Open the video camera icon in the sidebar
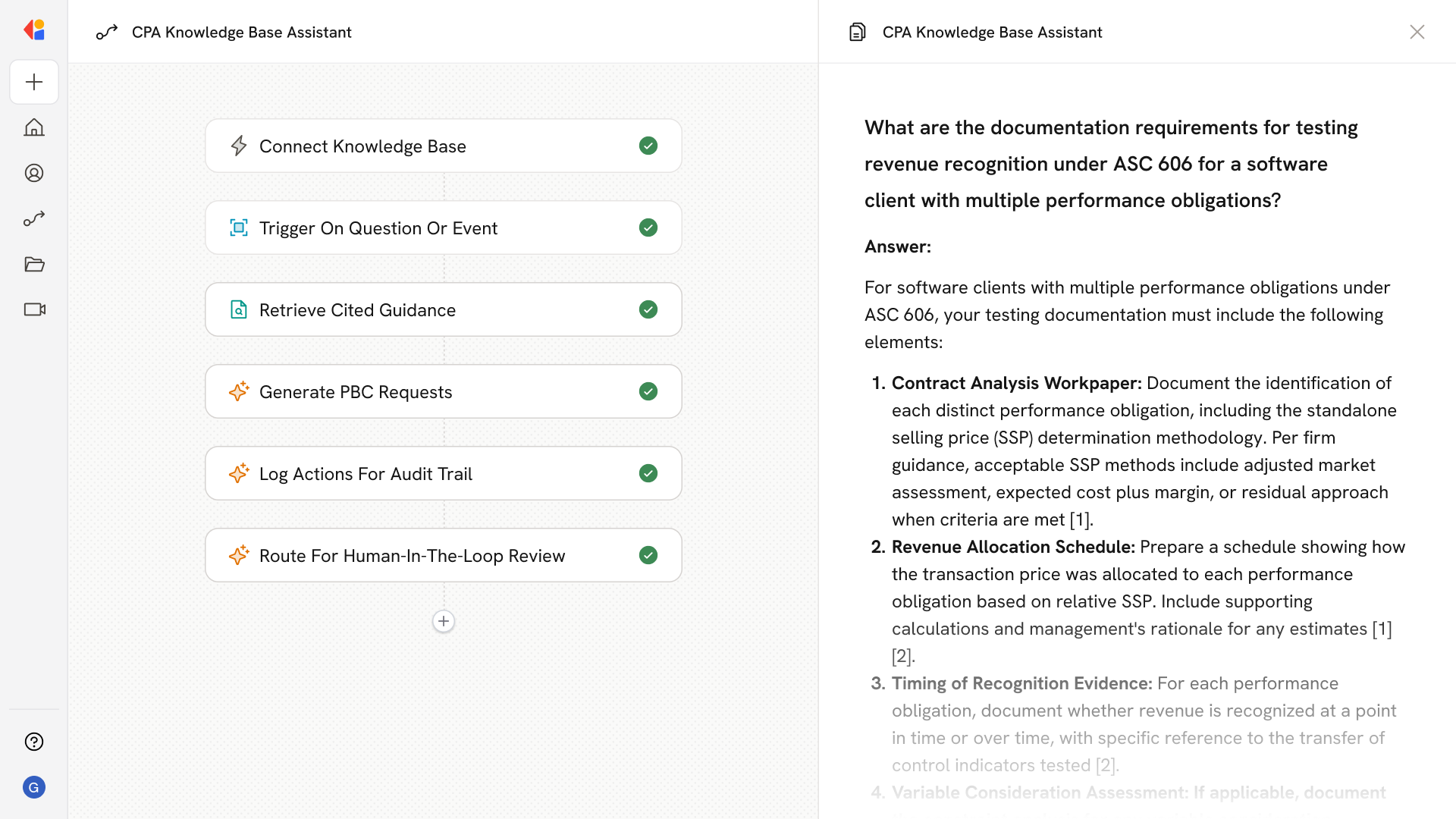The image size is (1456, 819). point(34,309)
